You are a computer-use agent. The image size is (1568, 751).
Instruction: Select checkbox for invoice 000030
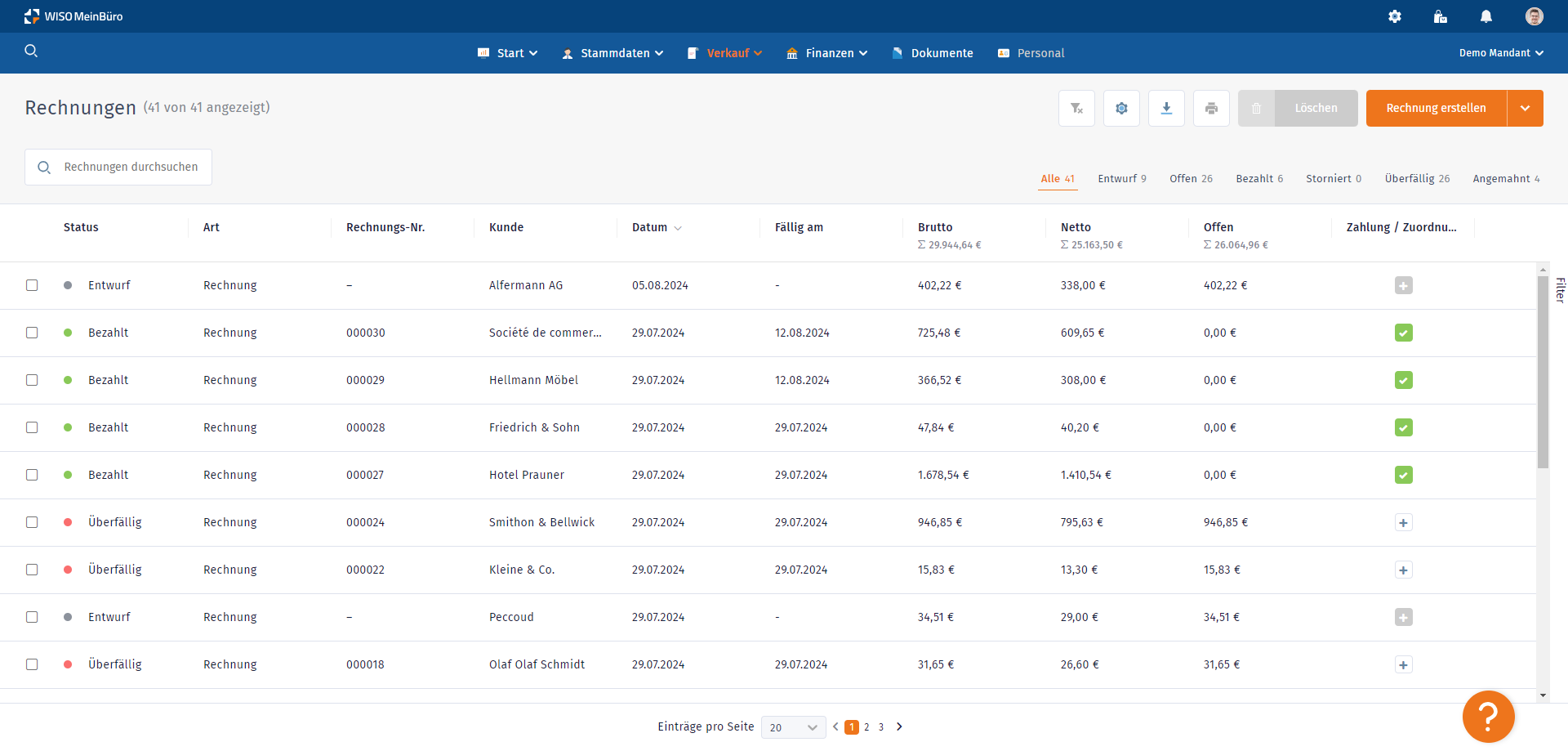point(32,333)
